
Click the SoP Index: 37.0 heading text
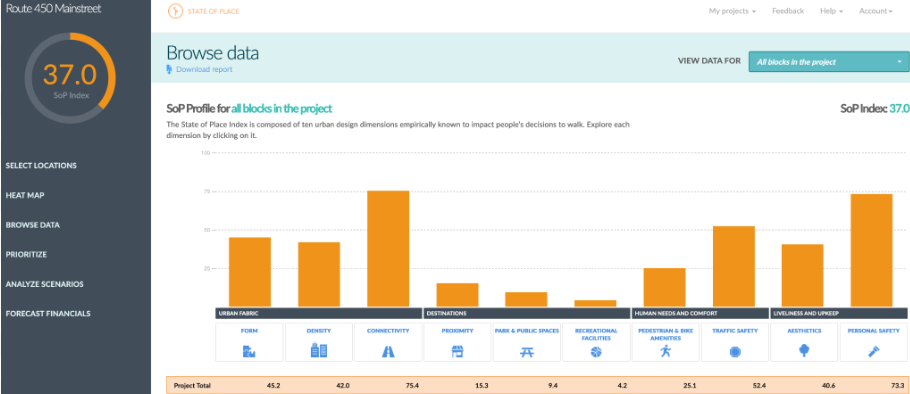(x=875, y=109)
